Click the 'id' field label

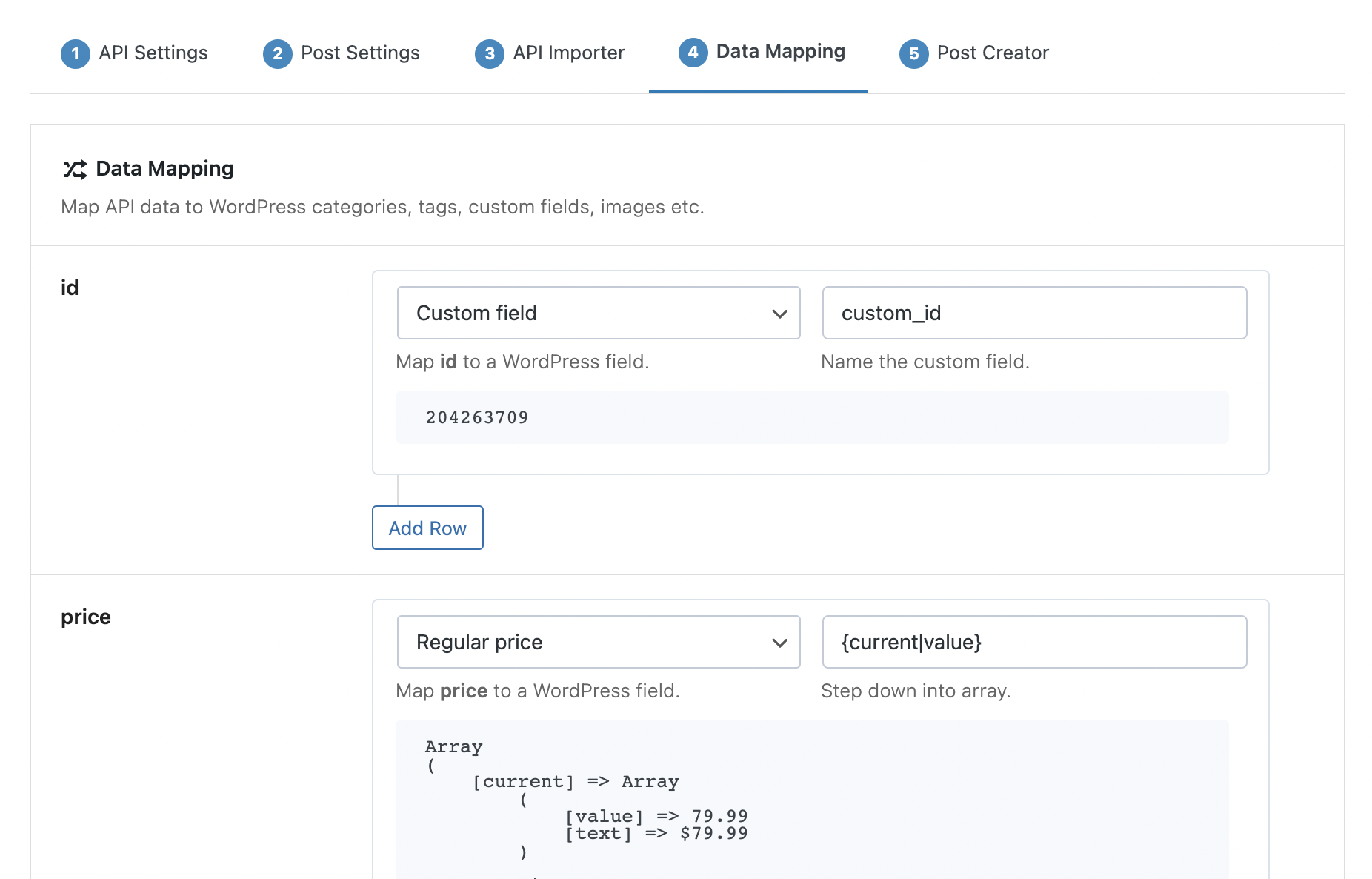[70, 288]
